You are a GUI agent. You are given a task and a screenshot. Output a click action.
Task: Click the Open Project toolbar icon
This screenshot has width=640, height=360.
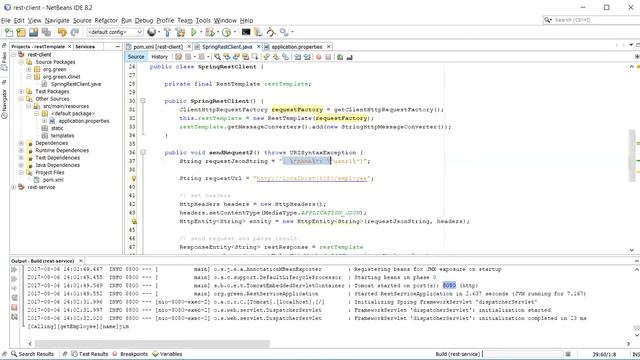pyautogui.click(x=33, y=32)
